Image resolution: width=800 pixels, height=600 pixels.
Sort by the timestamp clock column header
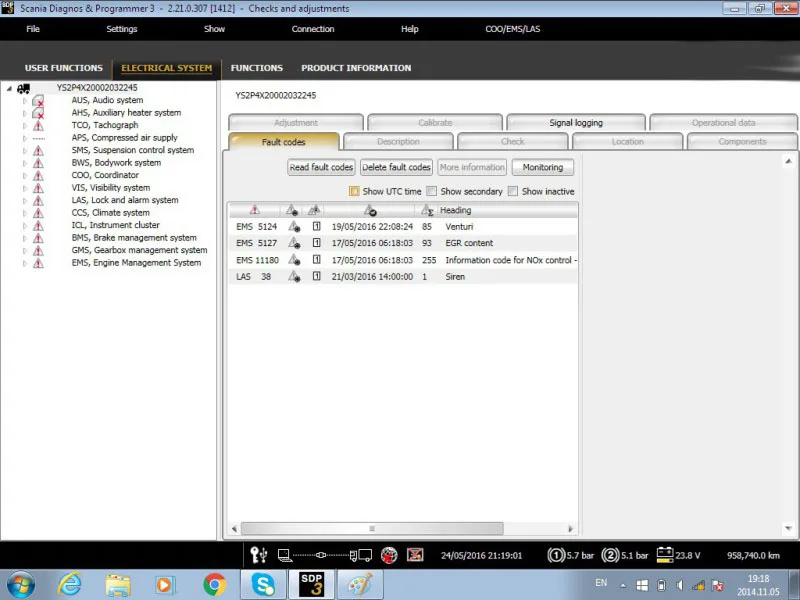click(370, 210)
